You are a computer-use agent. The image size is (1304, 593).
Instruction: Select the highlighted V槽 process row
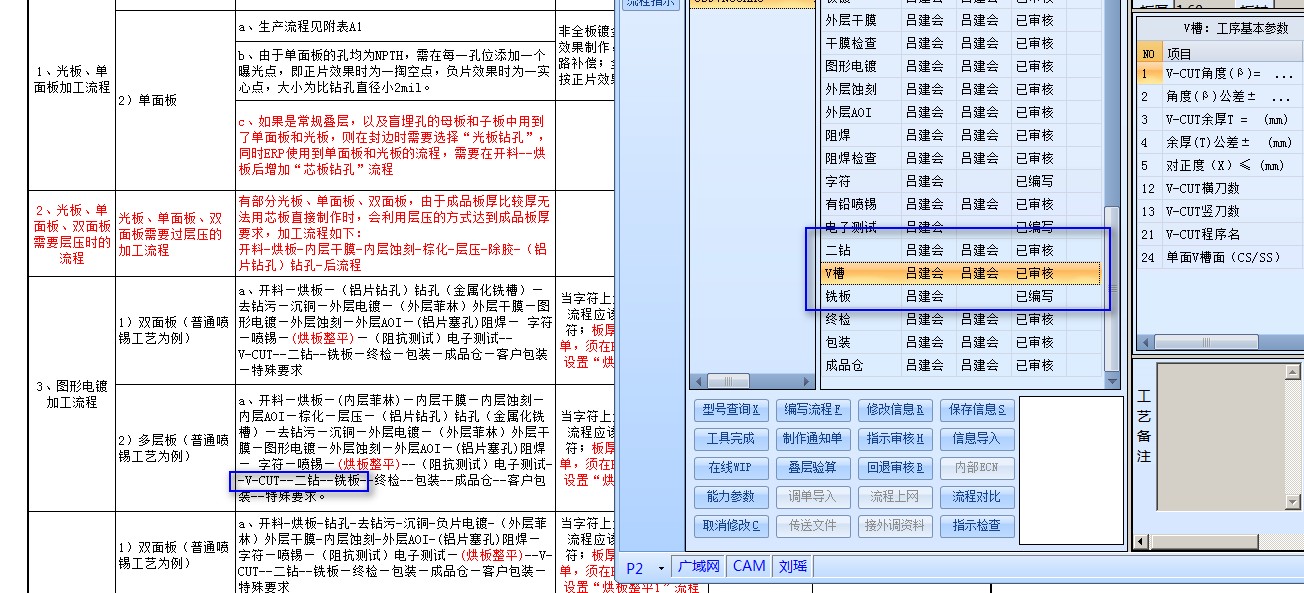(961, 273)
